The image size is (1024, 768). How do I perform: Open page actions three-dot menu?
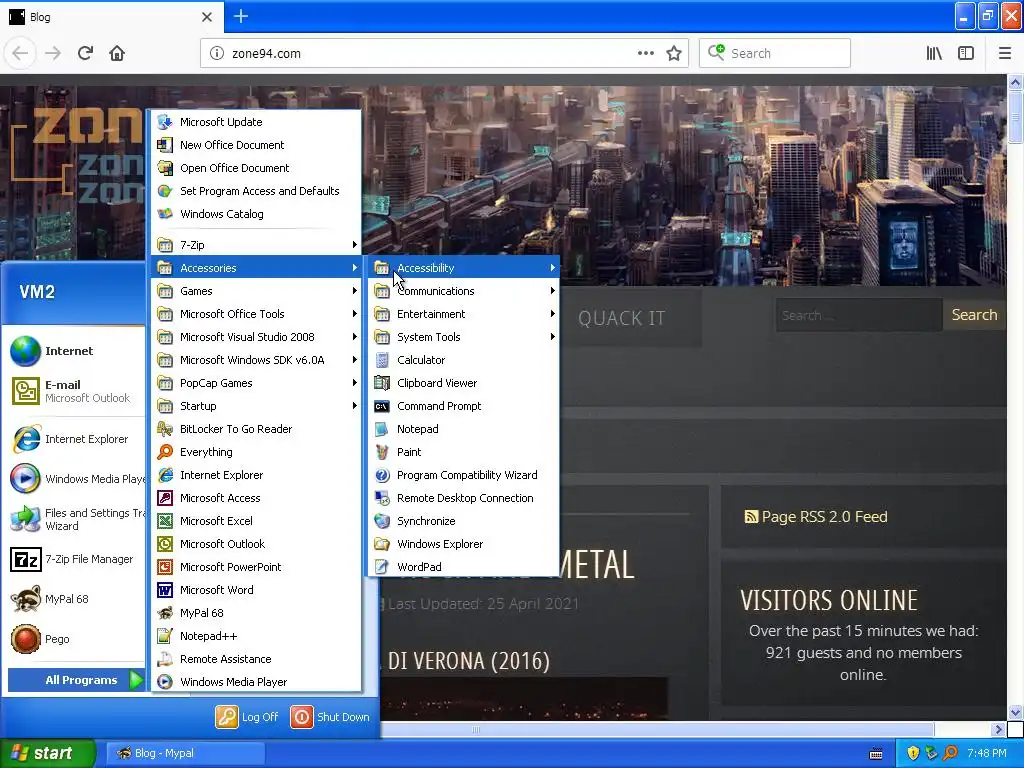point(645,54)
